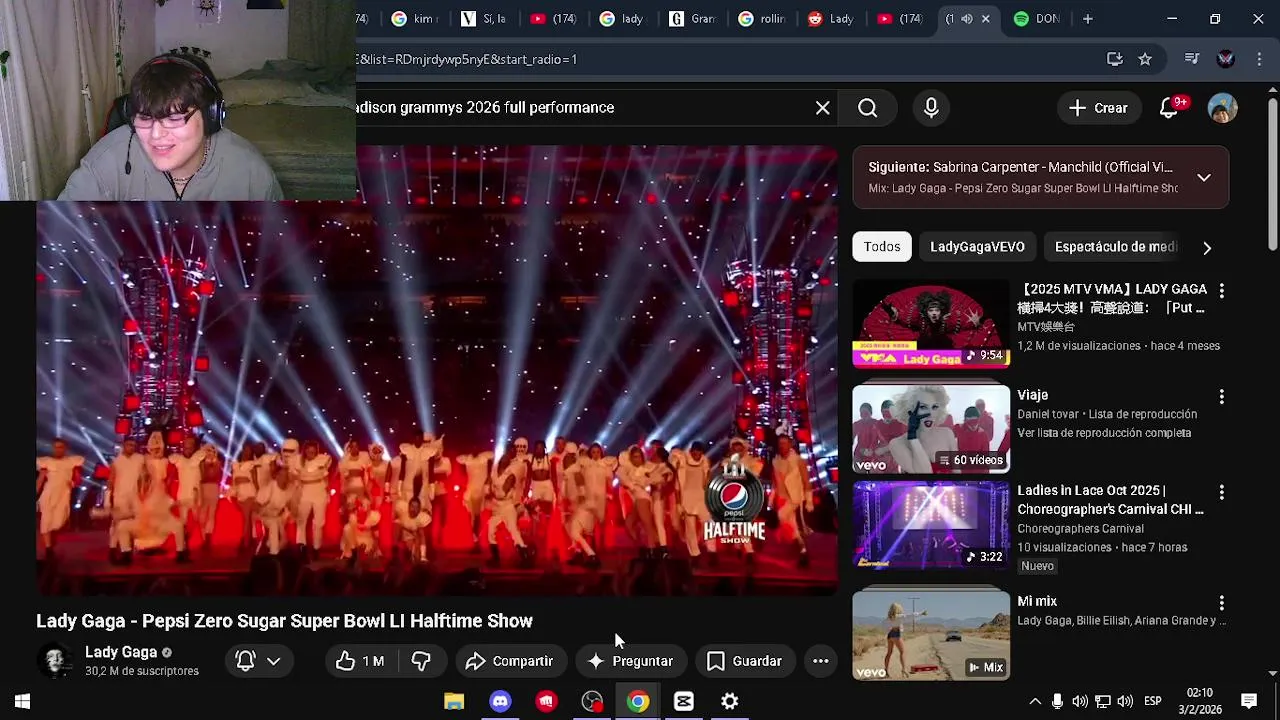Viewport: 1280px width, 720px height.
Task: Open the Windows notification center
Action: tap(1249, 701)
